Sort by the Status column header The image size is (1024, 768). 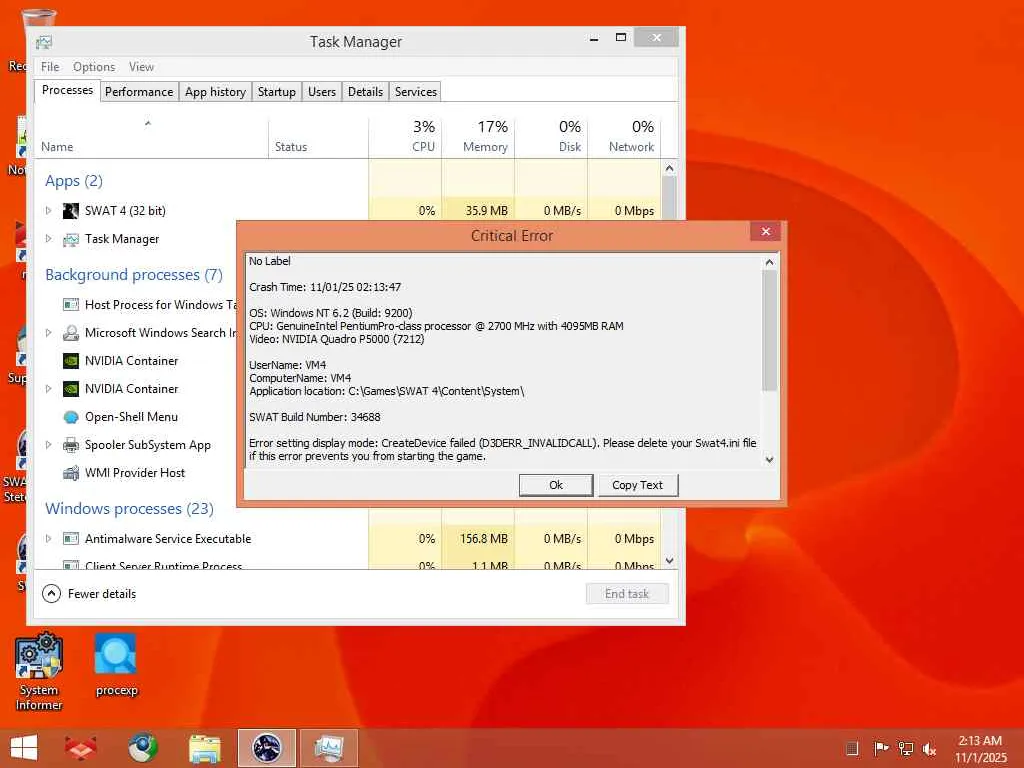[x=319, y=138]
